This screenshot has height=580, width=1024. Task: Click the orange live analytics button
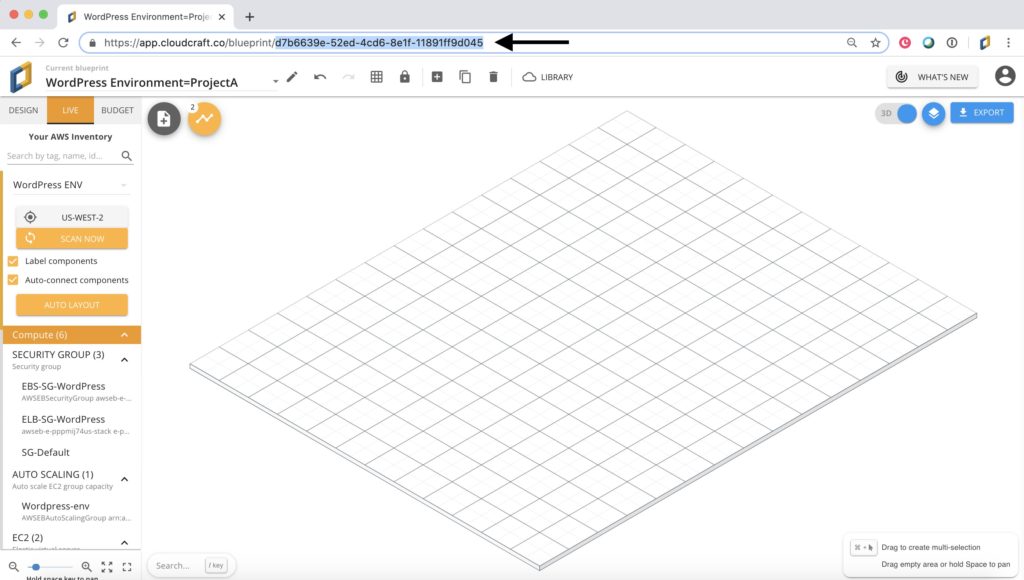click(204, 119)
